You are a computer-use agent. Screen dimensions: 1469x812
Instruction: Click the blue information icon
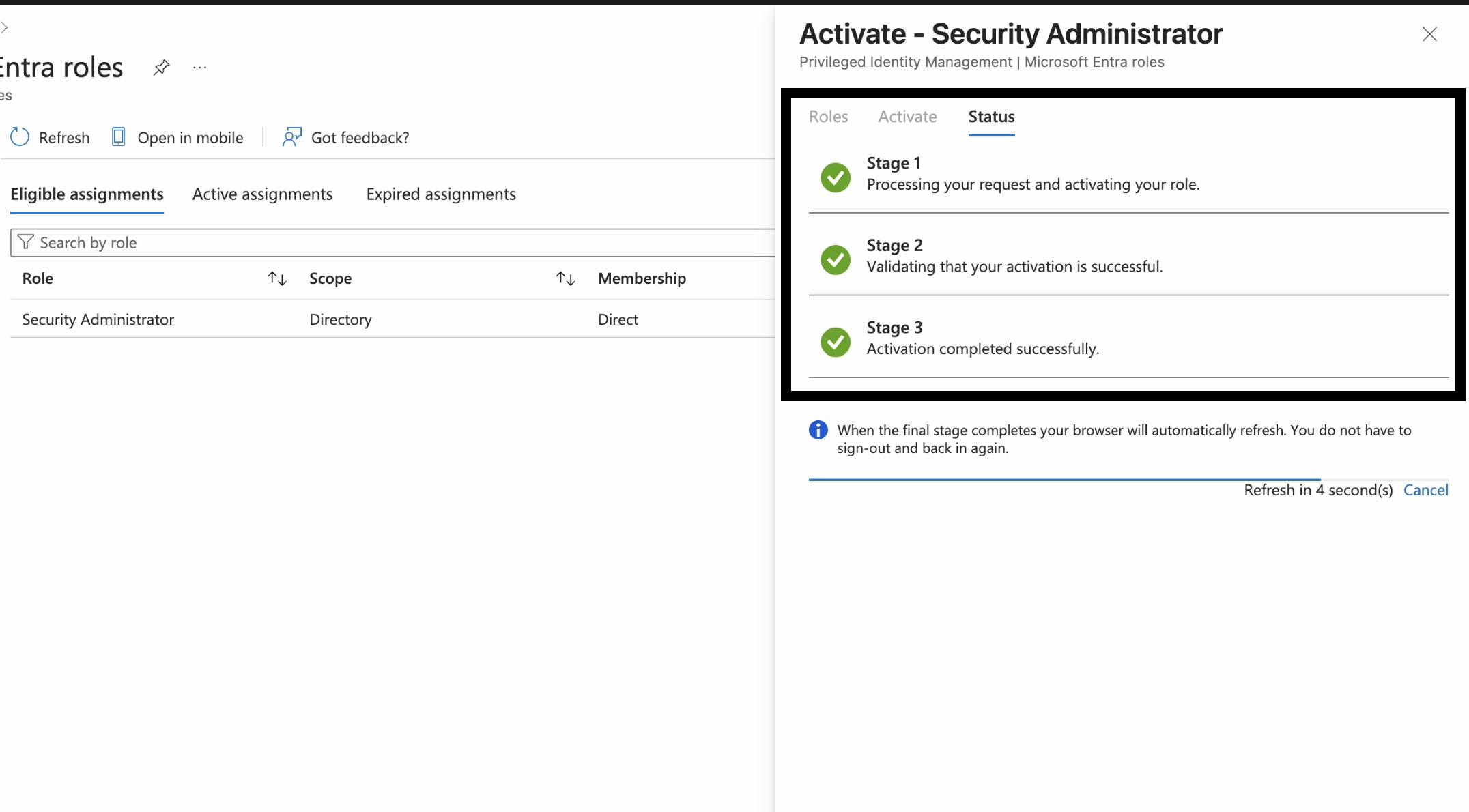click(x=818, y=430)
